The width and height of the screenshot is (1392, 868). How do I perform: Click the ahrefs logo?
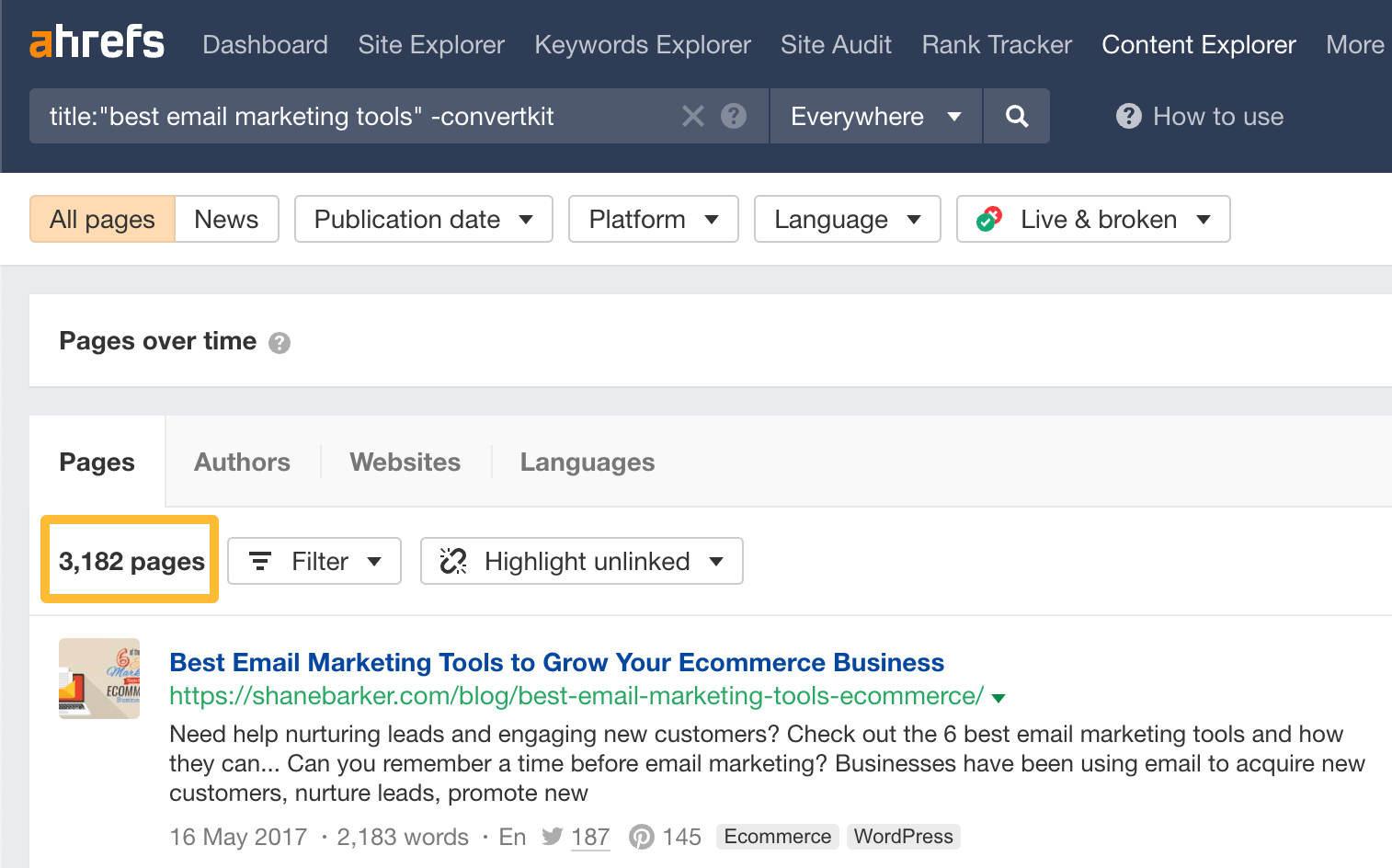pyautogui.click(x=96, y=42)
